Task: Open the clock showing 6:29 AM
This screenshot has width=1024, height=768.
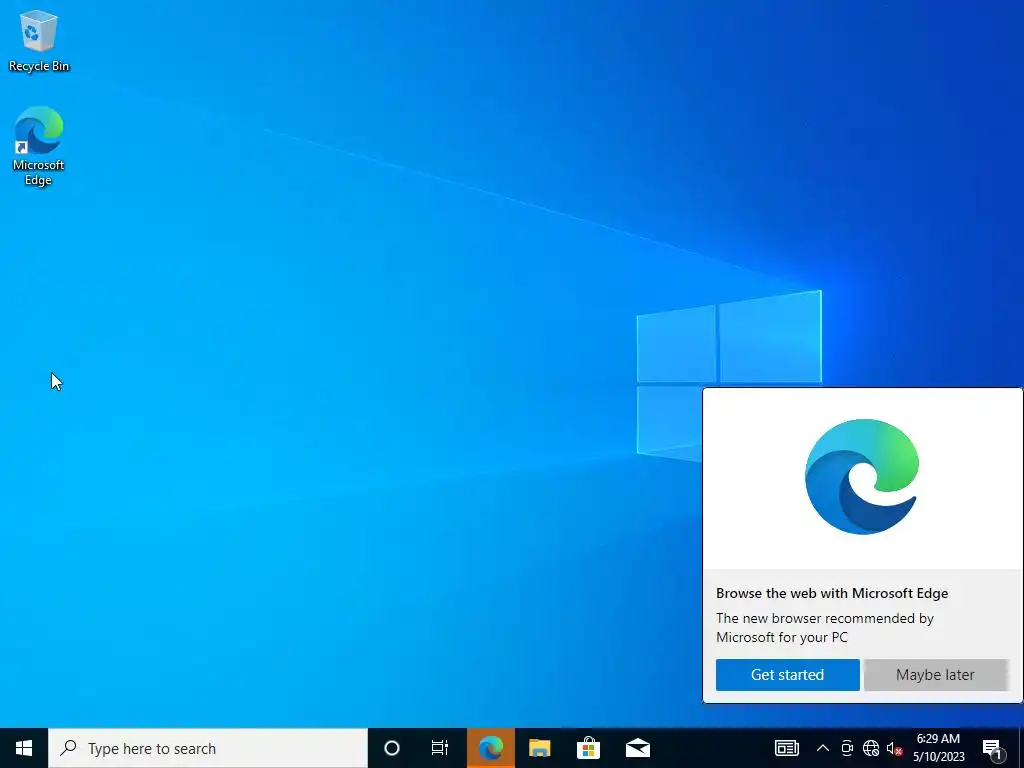Action: (938, 748)
